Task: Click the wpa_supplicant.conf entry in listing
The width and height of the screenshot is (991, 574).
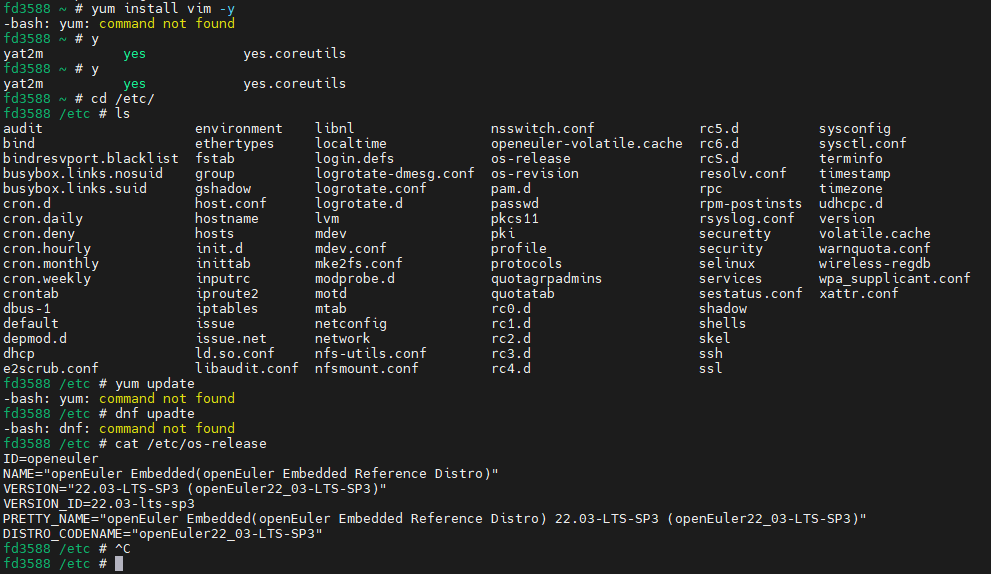Action: pyautogui.click(x=894, y=279)
